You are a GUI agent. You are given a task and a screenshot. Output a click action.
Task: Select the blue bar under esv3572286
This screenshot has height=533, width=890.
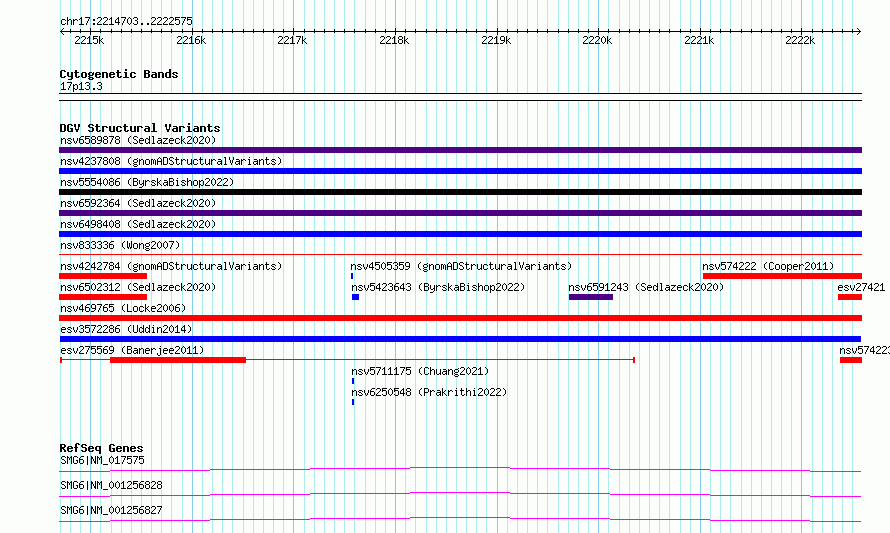[x=460, y=339]
